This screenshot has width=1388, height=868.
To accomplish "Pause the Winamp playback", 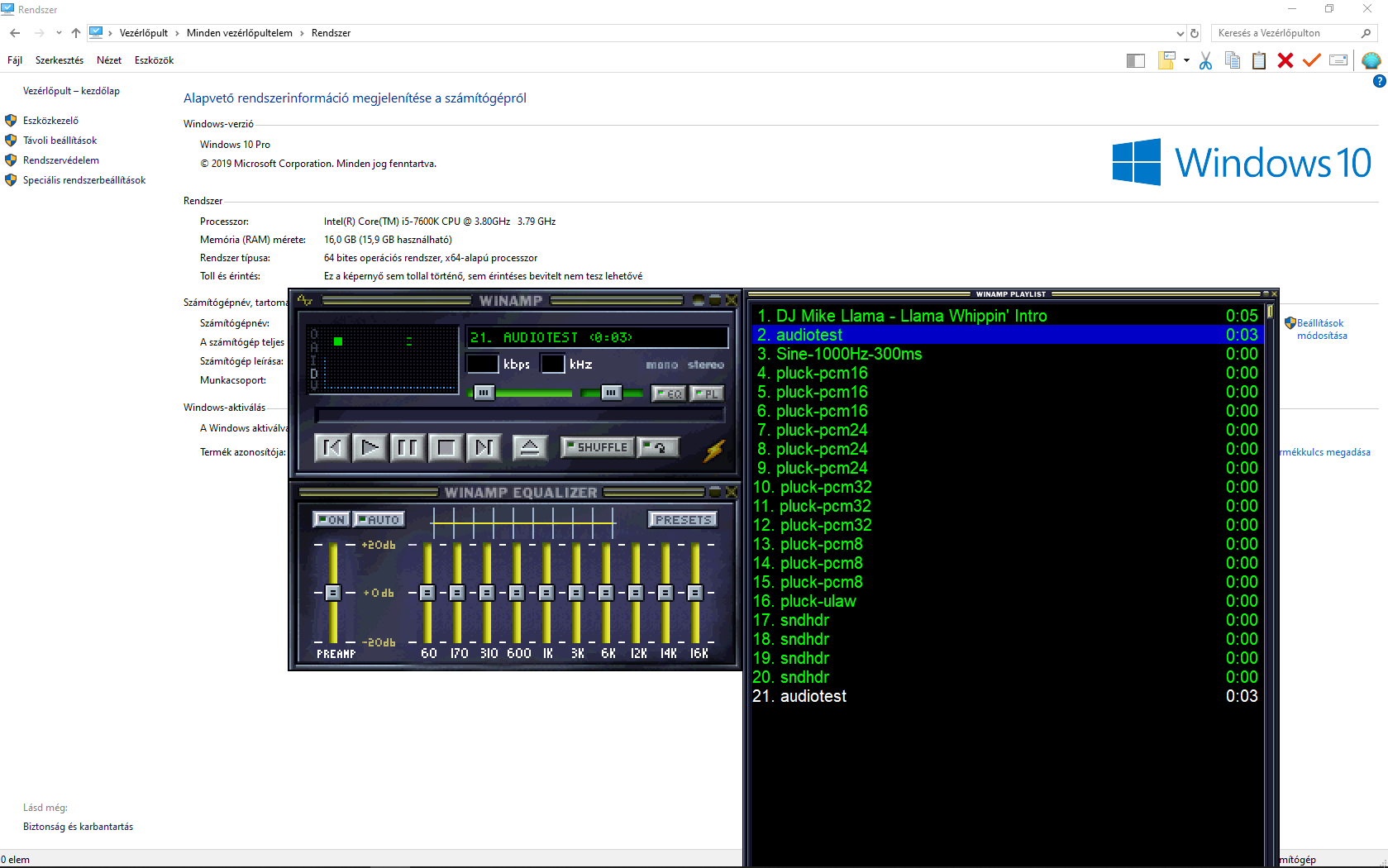I will pyautogui.click(x=408, y=447).
